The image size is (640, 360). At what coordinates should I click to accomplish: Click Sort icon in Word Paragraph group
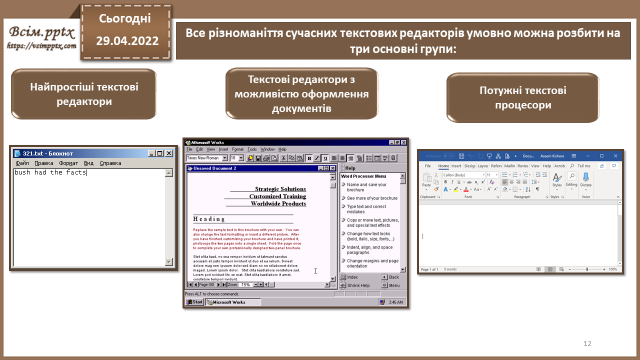coord(528,189)
